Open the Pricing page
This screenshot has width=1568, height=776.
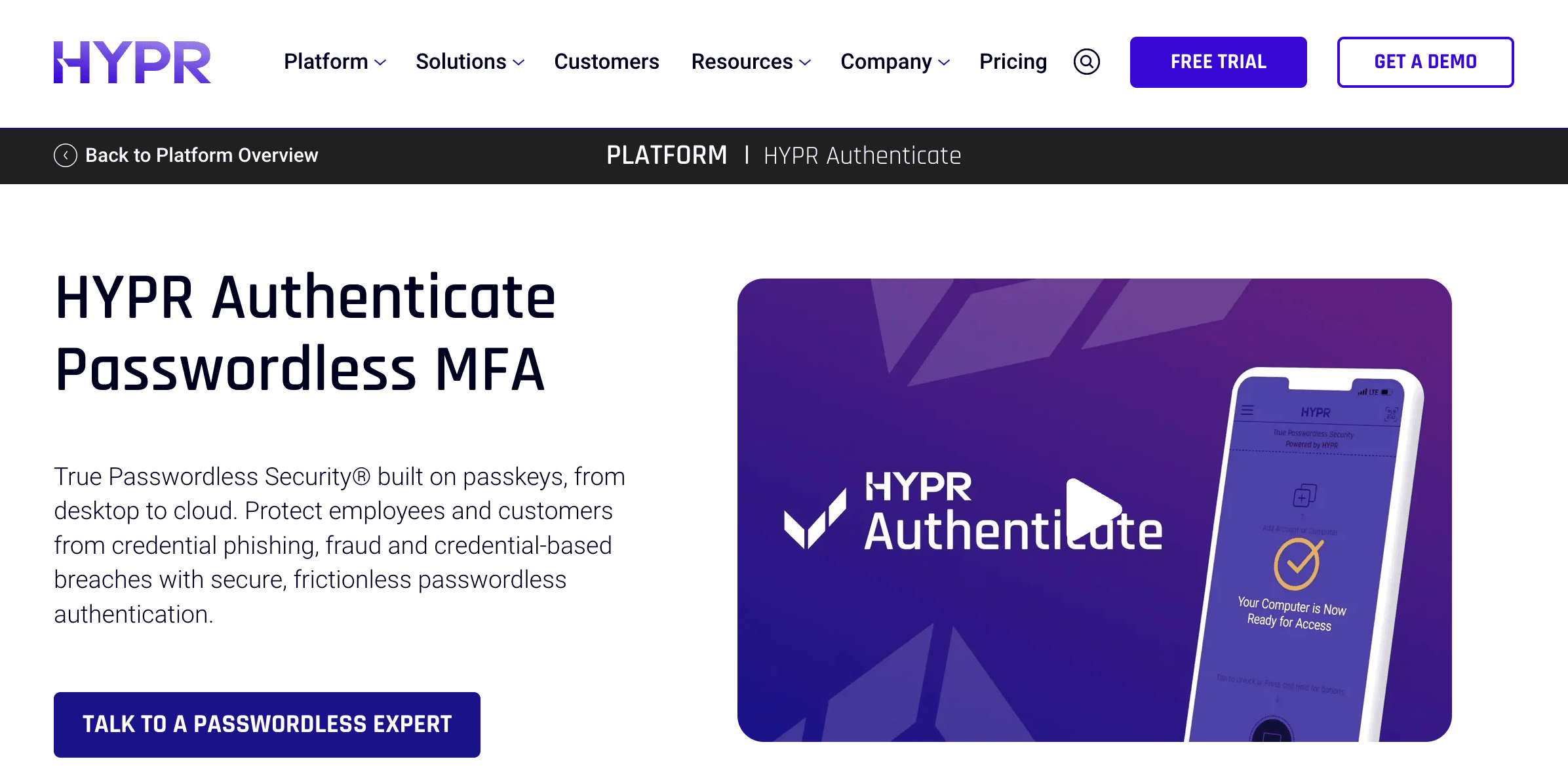(1013, 62)
